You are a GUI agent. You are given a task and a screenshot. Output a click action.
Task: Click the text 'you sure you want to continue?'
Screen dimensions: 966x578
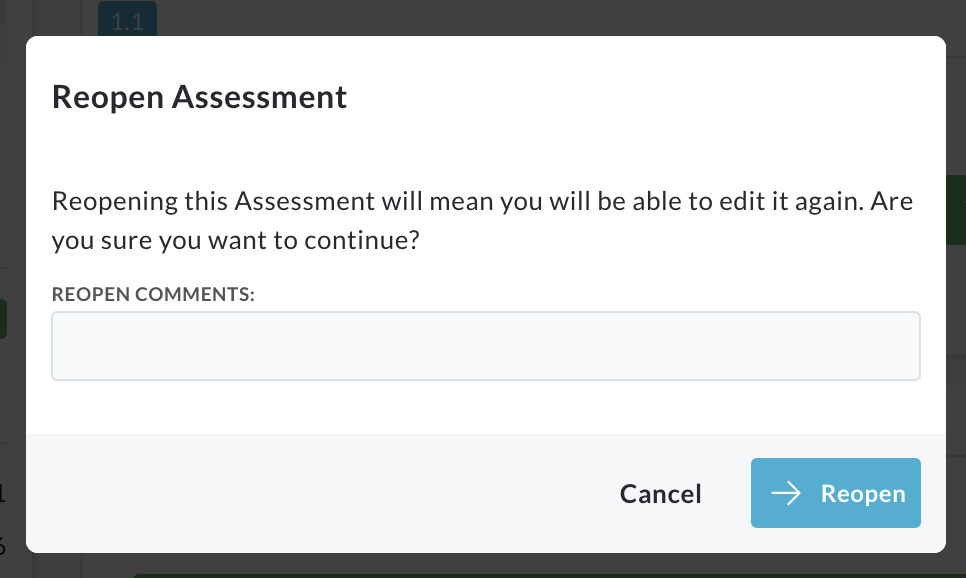click(x=235, y=240)
